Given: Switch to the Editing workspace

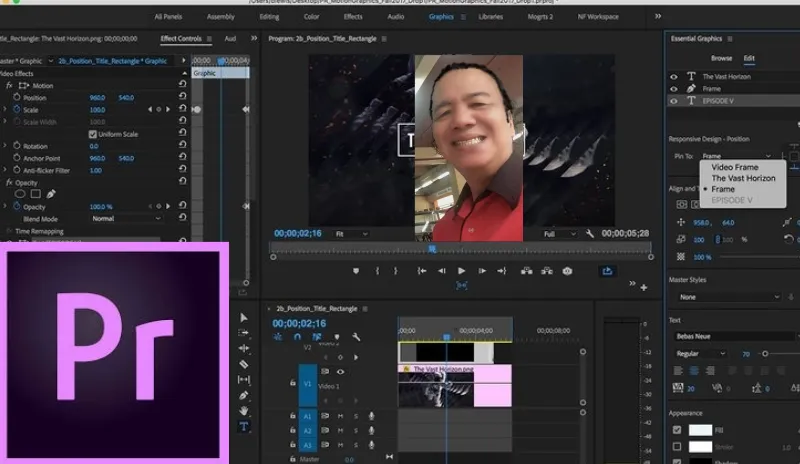Looking at the screenshot, I should tap(269, 17).
